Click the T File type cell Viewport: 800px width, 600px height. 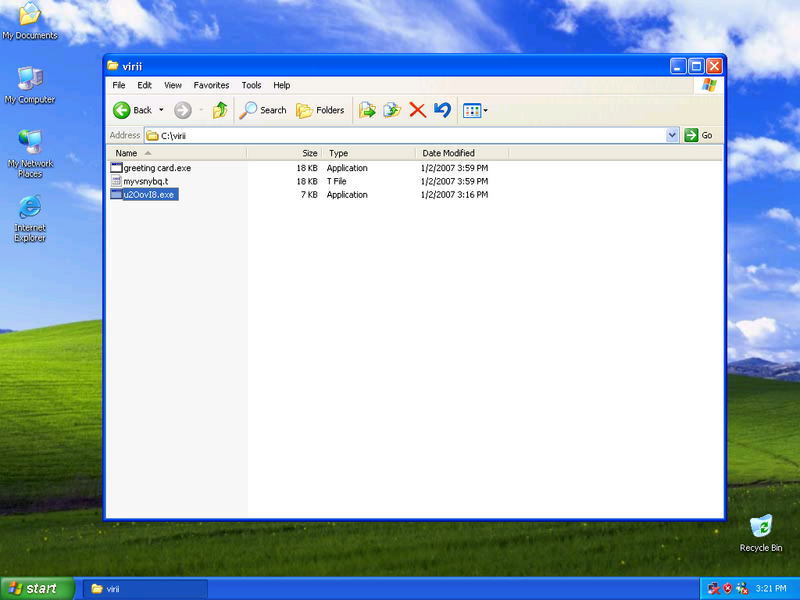337,181
